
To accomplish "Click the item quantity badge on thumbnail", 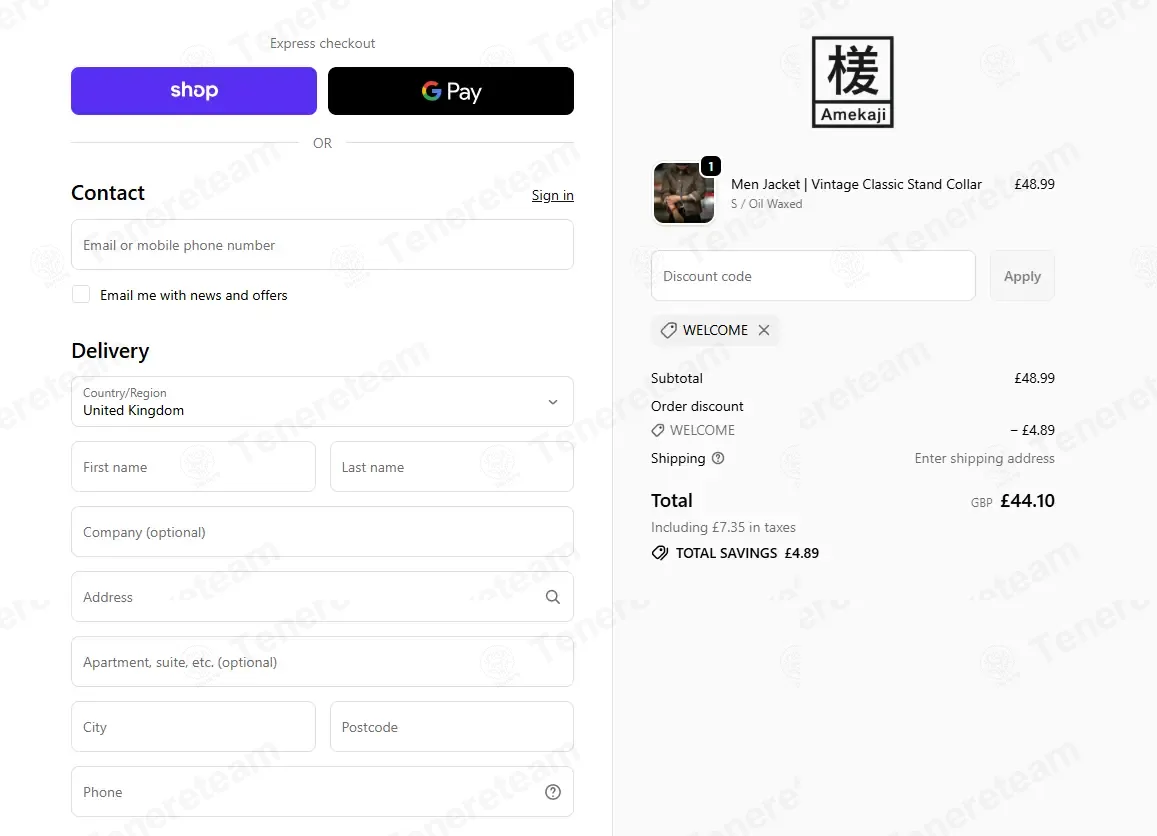I will [711, 167].
